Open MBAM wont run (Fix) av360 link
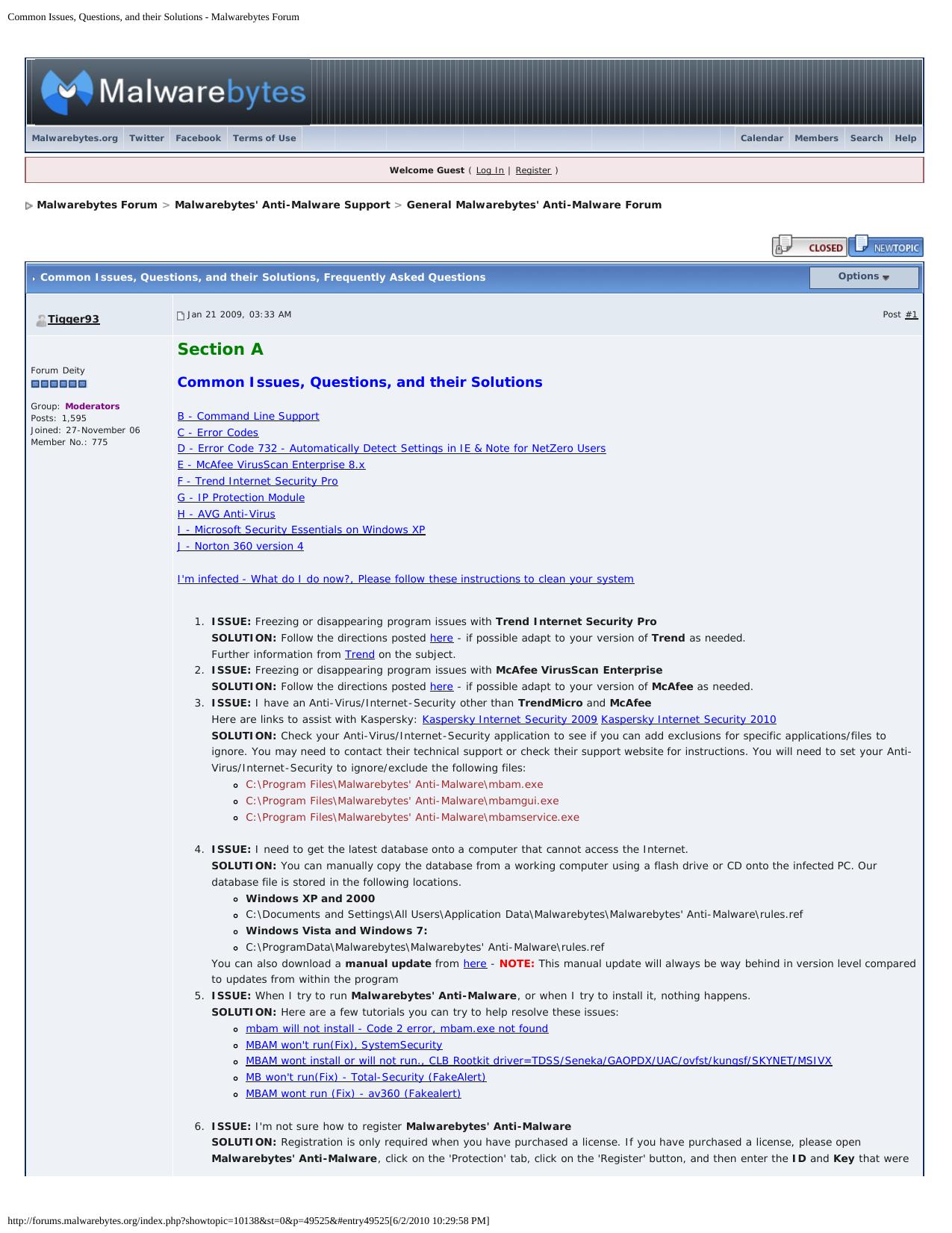The image size is (952, 1233). 353,1093
